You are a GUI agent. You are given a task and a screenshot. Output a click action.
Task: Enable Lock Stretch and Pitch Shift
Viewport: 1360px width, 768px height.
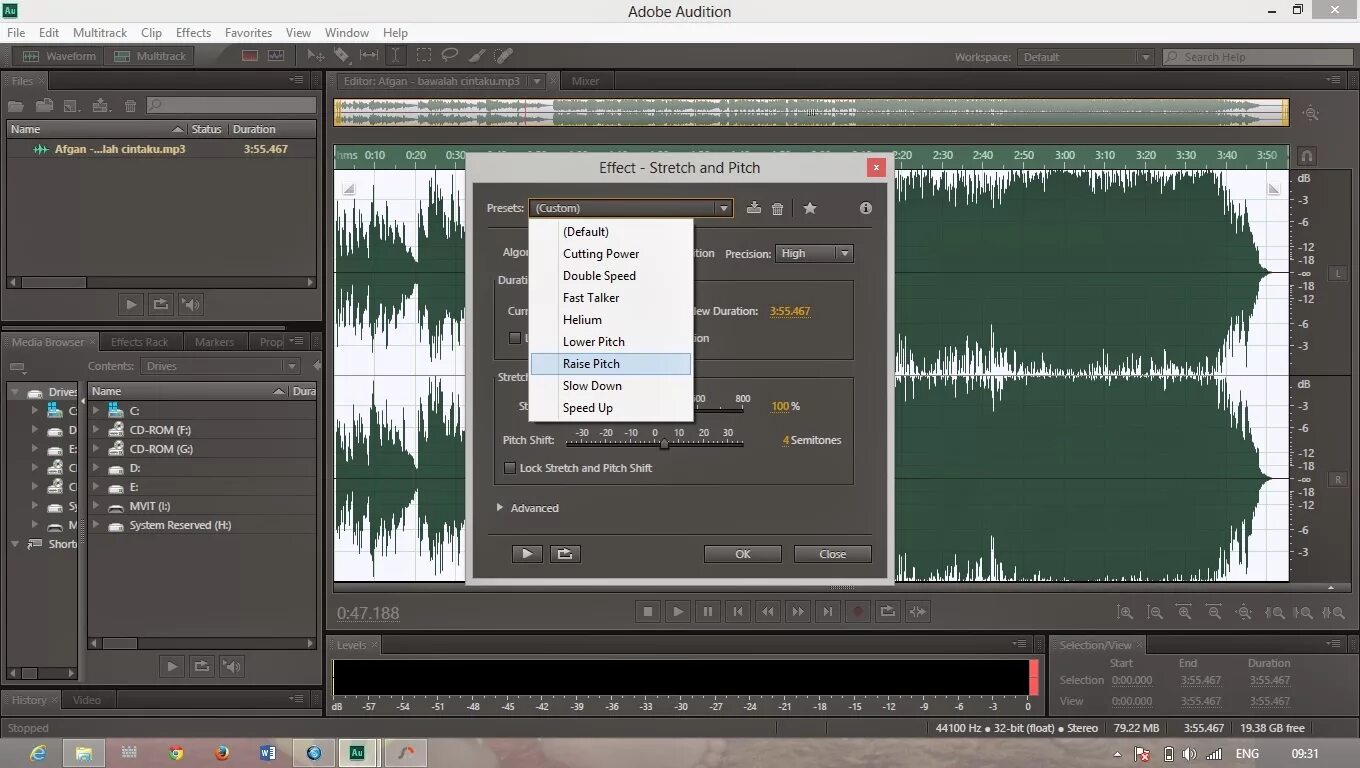pos(510,468)
